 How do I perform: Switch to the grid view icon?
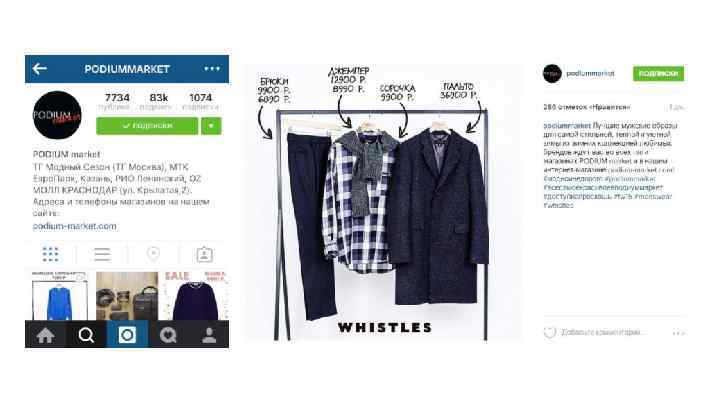point(51,254)
